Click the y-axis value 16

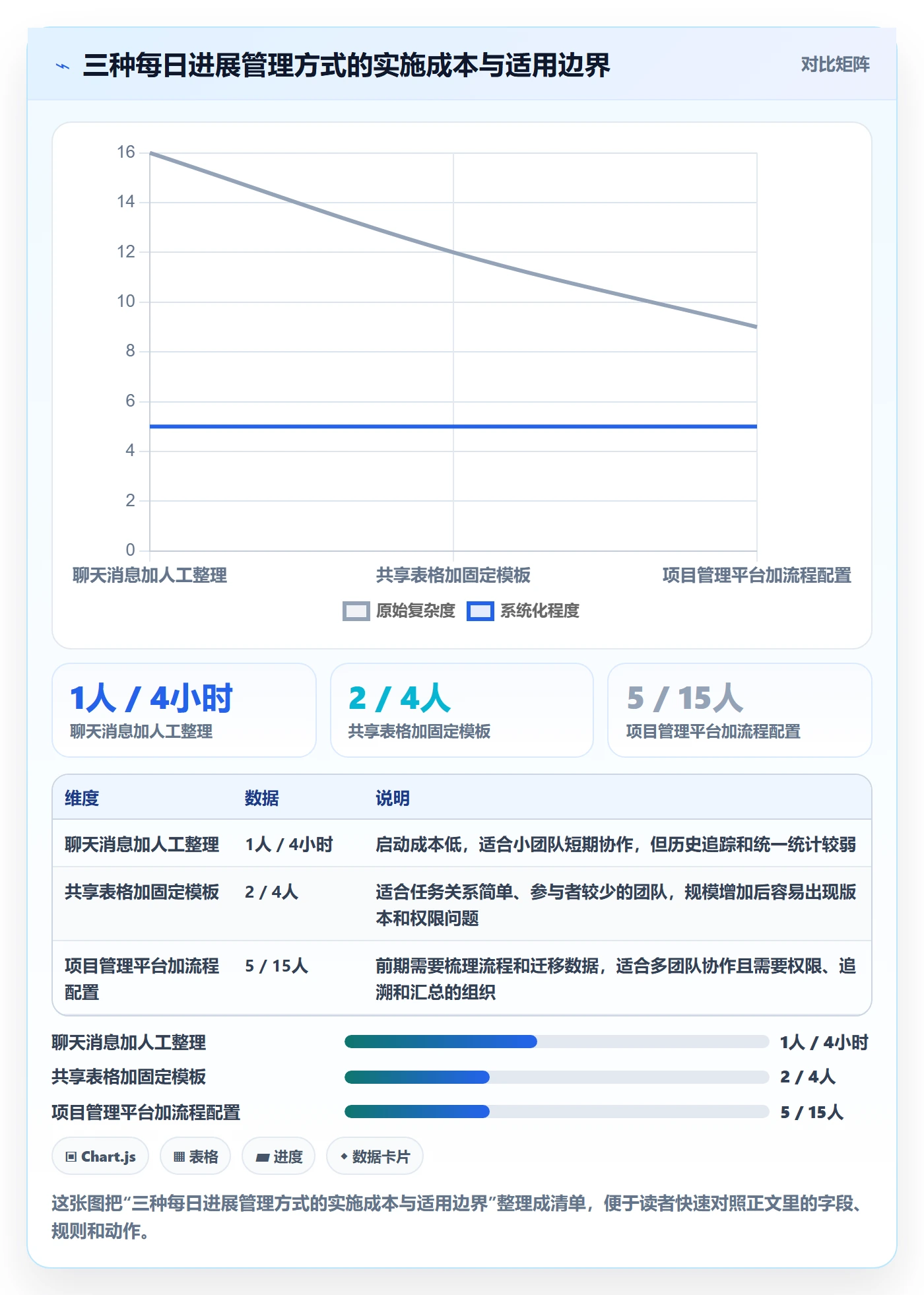tap(126, 152)
